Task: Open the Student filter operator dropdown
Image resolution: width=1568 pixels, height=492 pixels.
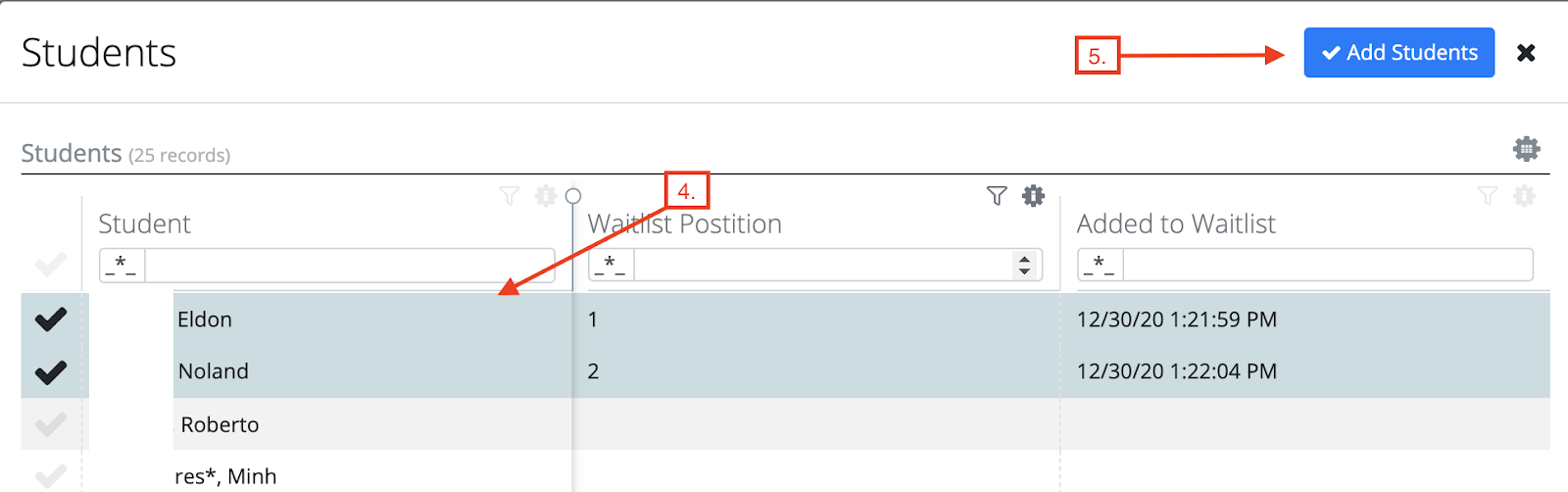Action: click(122, 265)
